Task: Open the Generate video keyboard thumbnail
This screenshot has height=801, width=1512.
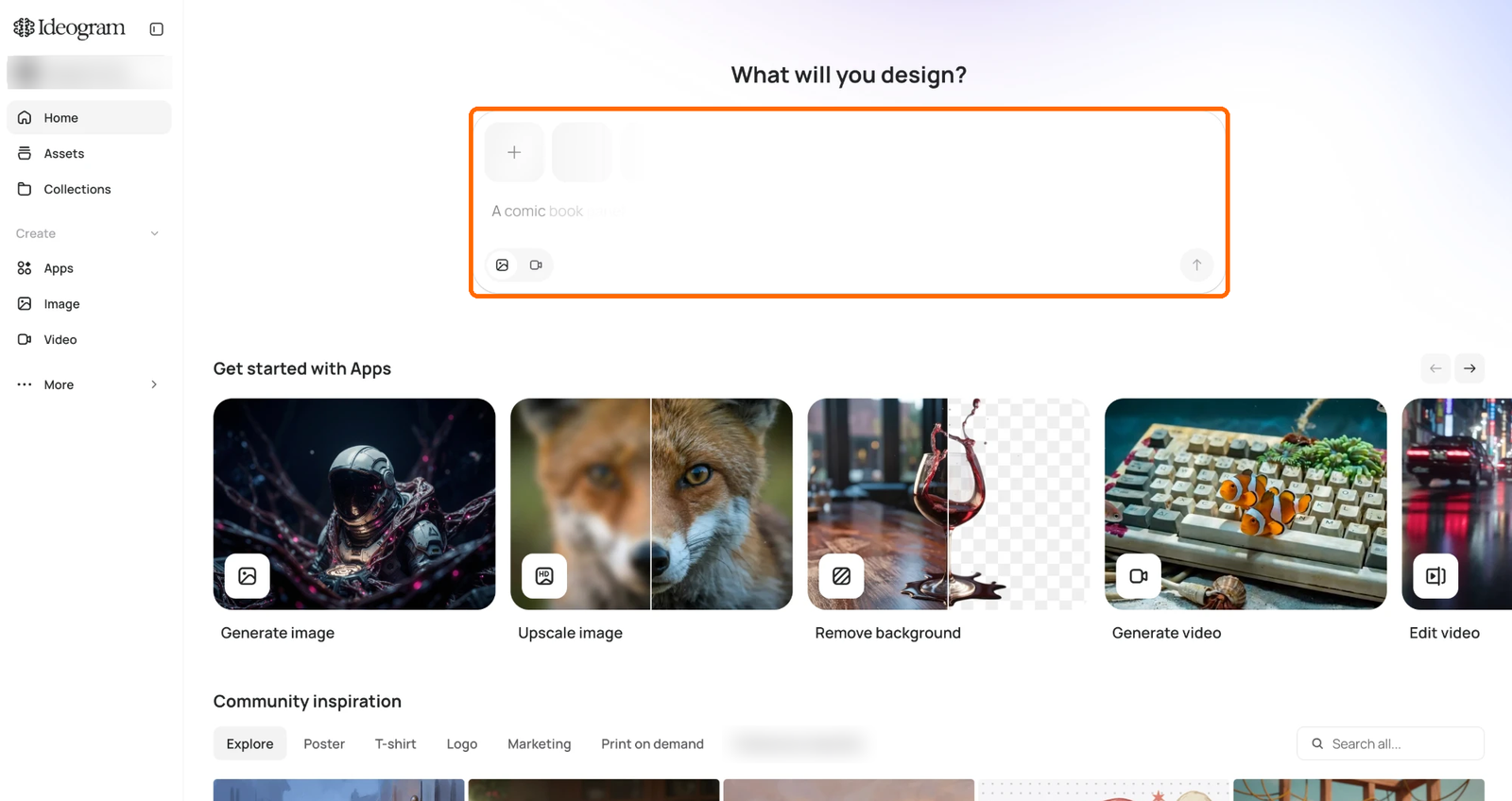Action: [1246, 504]
